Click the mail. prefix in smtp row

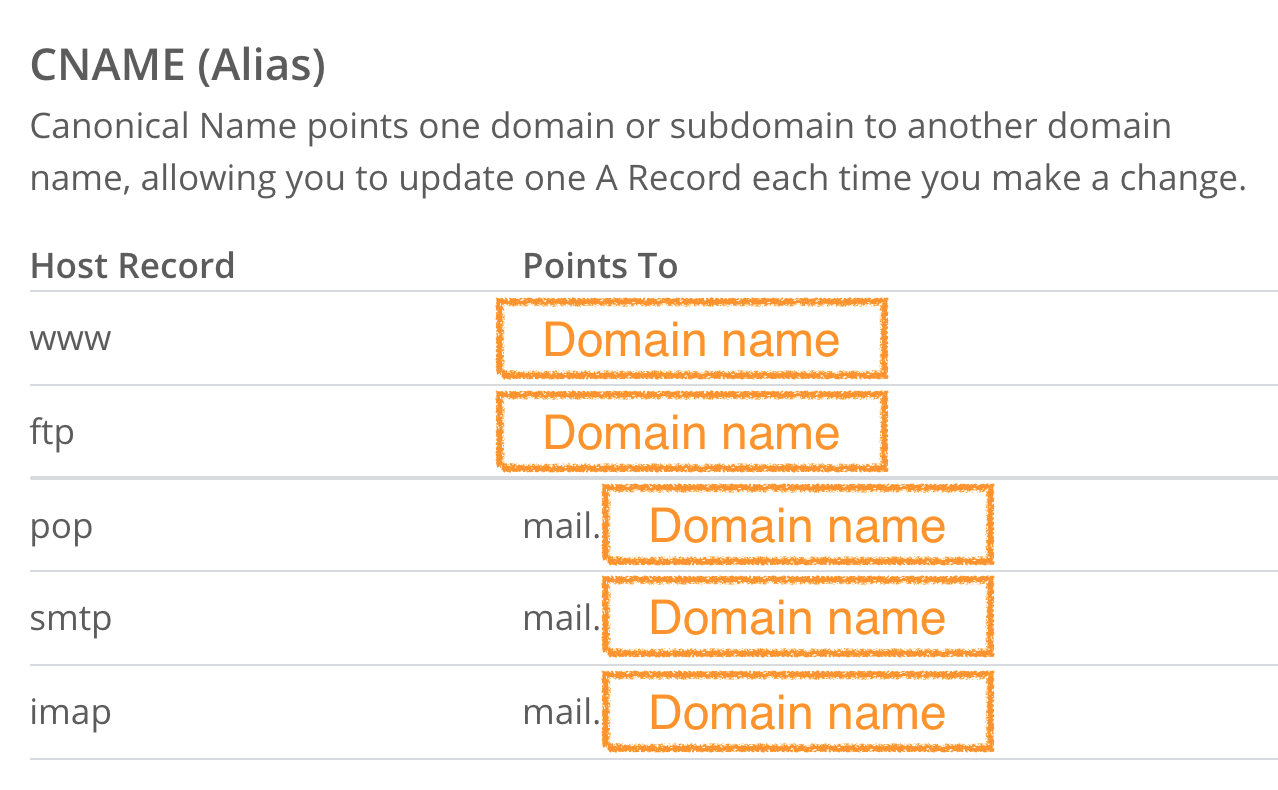(x=561, y=618)
